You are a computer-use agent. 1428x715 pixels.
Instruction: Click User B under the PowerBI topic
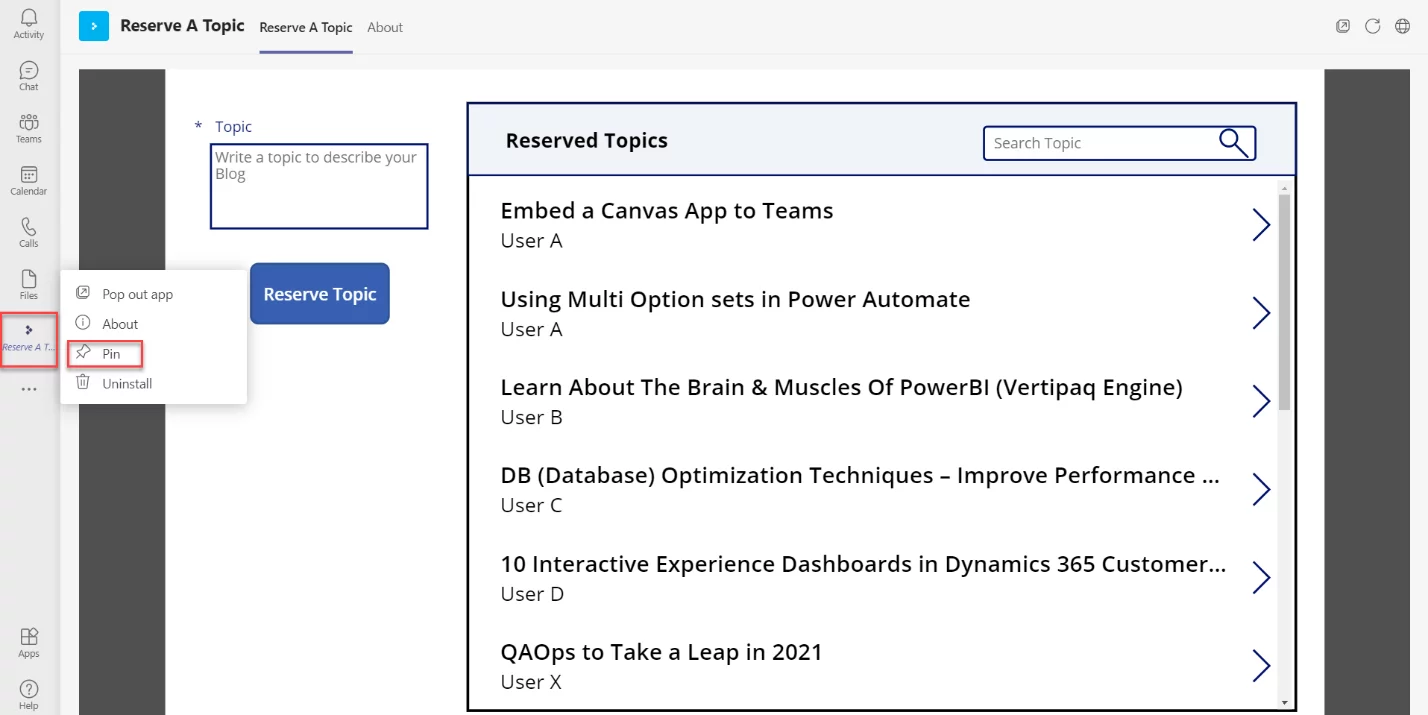coord(532,418)
